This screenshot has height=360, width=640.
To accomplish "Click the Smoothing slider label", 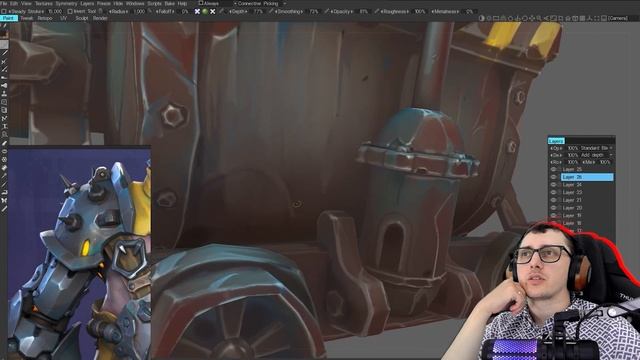I will click(x=289, y=11).
